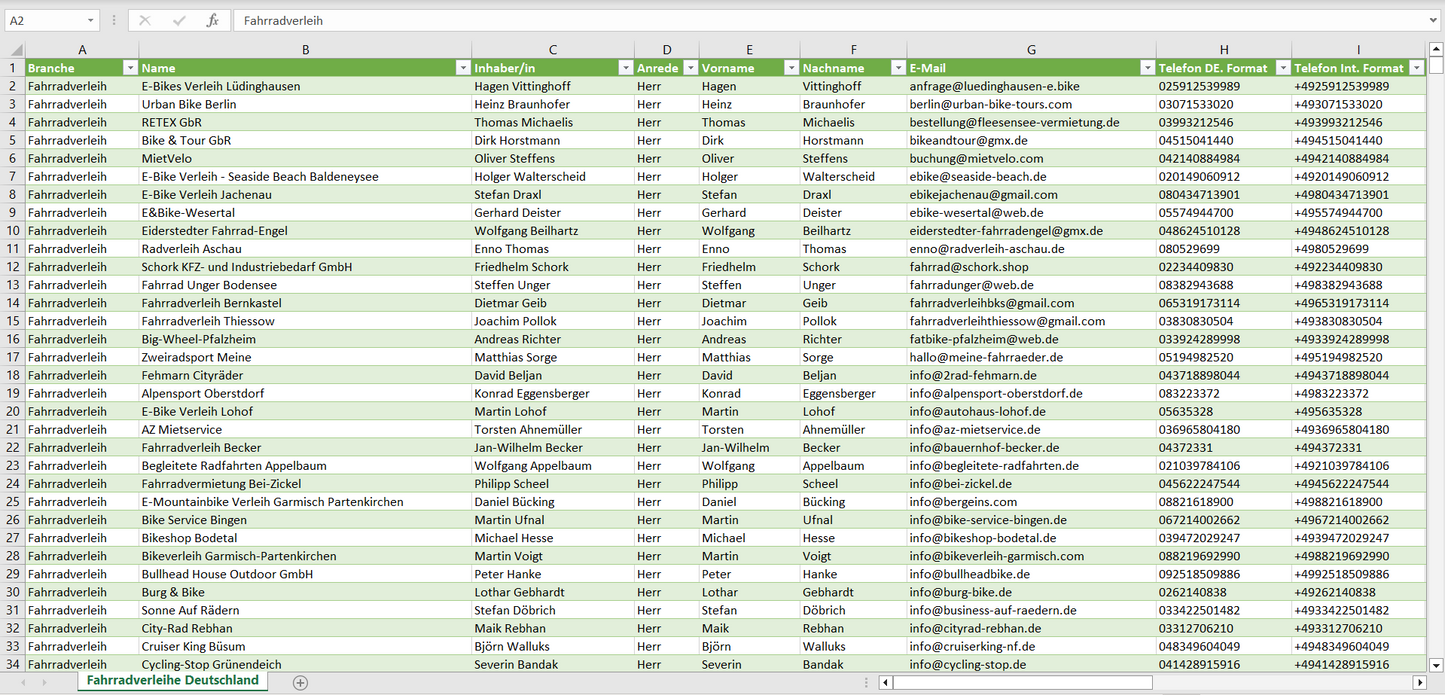The image size is (1445, 695).
Task: Select the cell containing Urban Bike Berlin
Action: click(305, 104)
